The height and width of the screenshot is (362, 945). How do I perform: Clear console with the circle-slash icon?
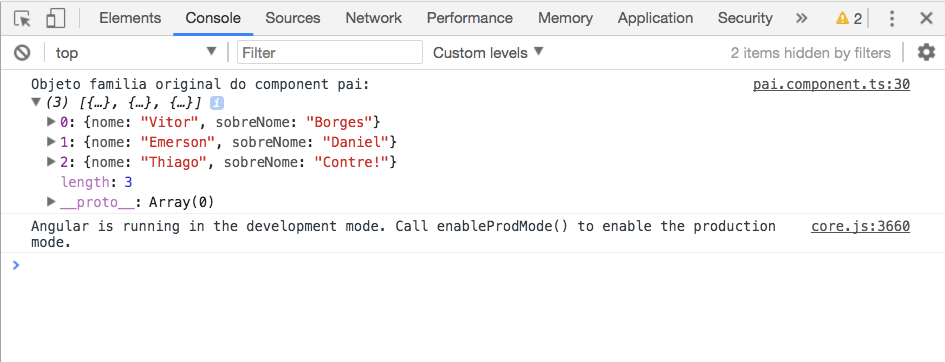click(22, 53)
